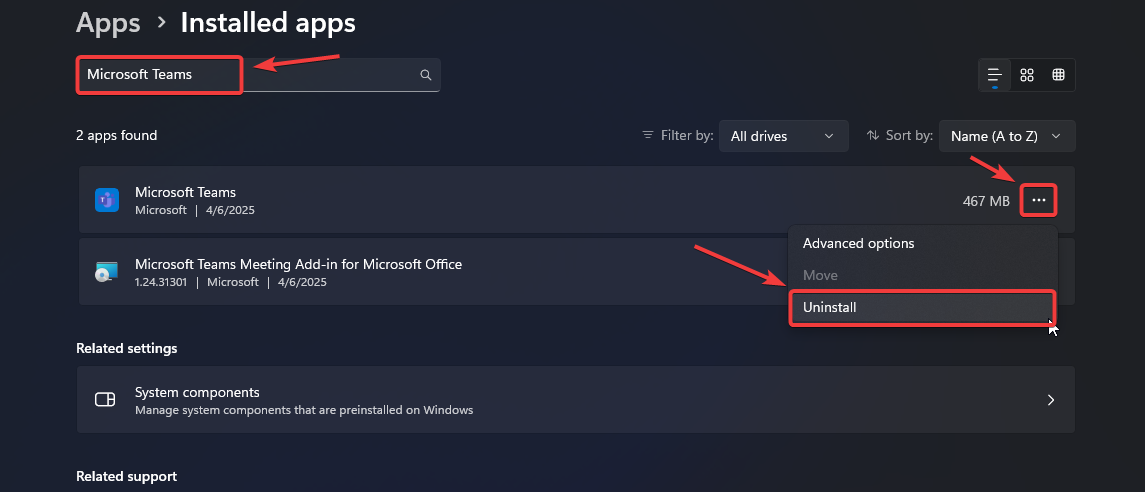
Task: Click the Teams Meeting Add-in installer icon
Action: click(107, 272)
